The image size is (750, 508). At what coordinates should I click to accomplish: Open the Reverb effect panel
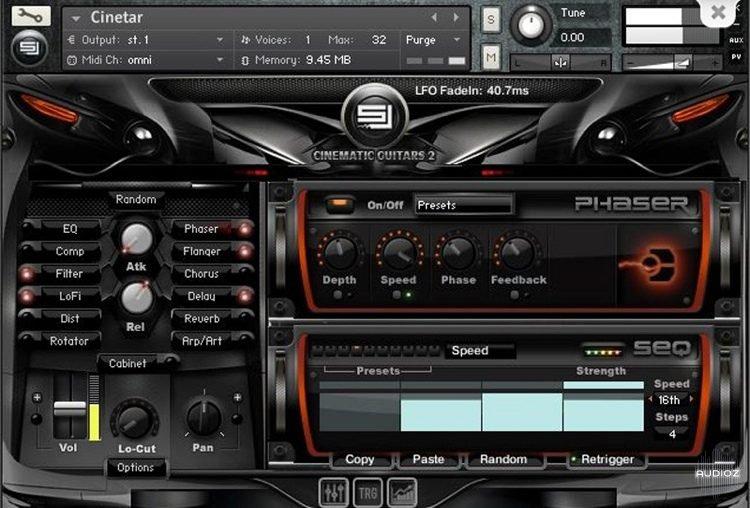pos(201,319)
